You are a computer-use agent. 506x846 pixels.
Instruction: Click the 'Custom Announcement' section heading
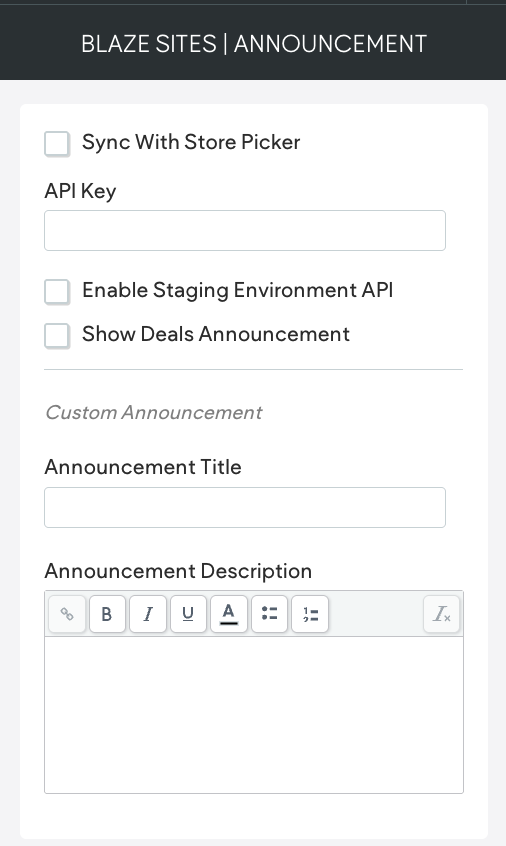click(x=153, y=413)
